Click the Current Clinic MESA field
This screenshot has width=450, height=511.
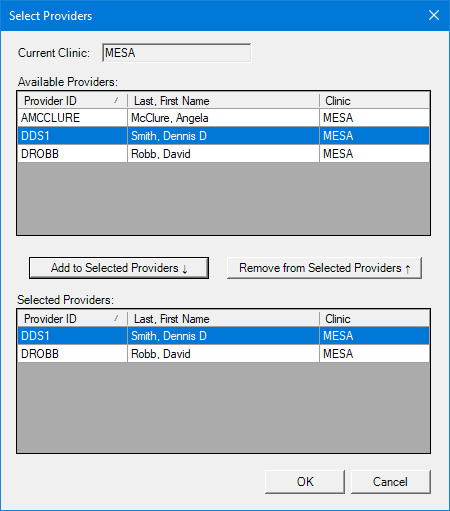pos(177,53)
